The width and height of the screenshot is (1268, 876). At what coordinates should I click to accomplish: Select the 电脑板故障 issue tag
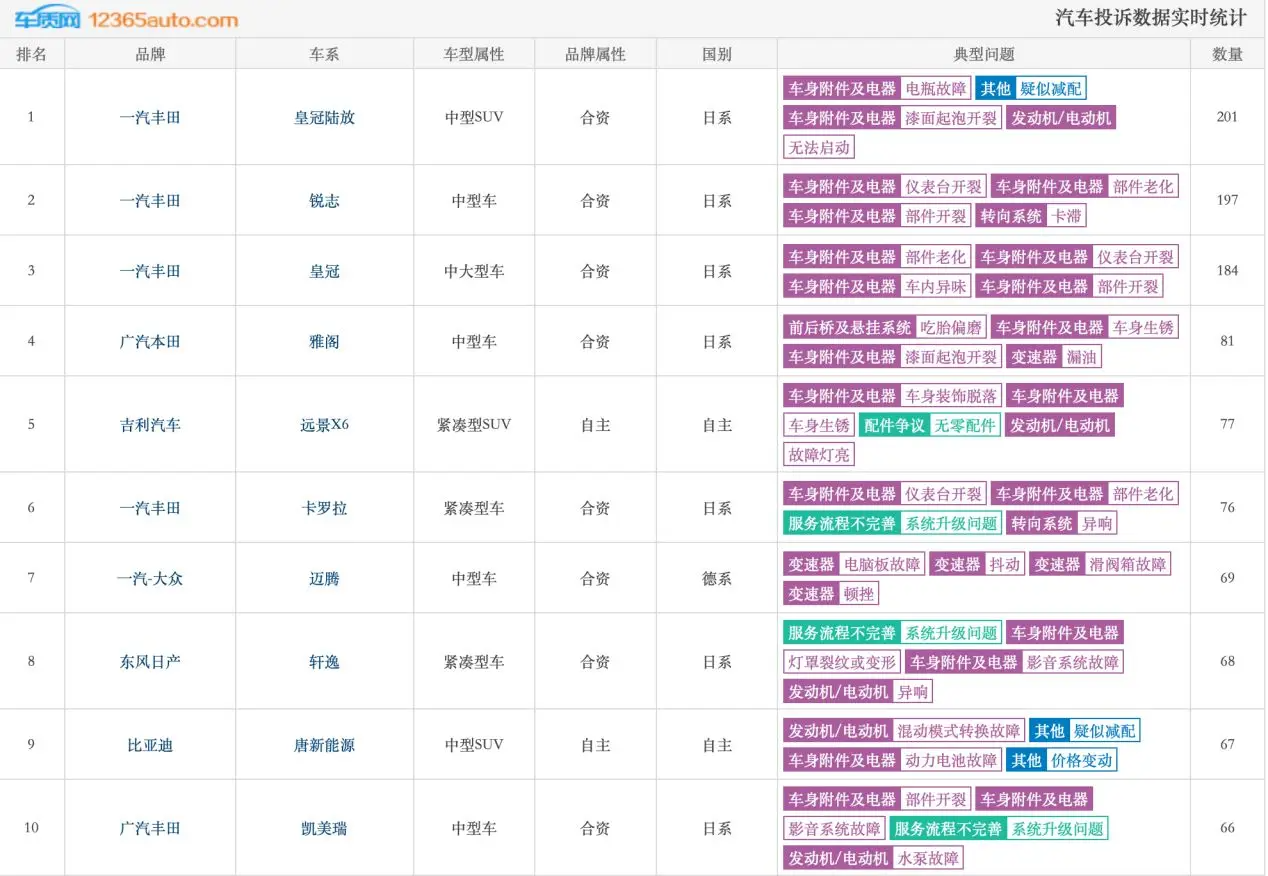pos(882,564)
